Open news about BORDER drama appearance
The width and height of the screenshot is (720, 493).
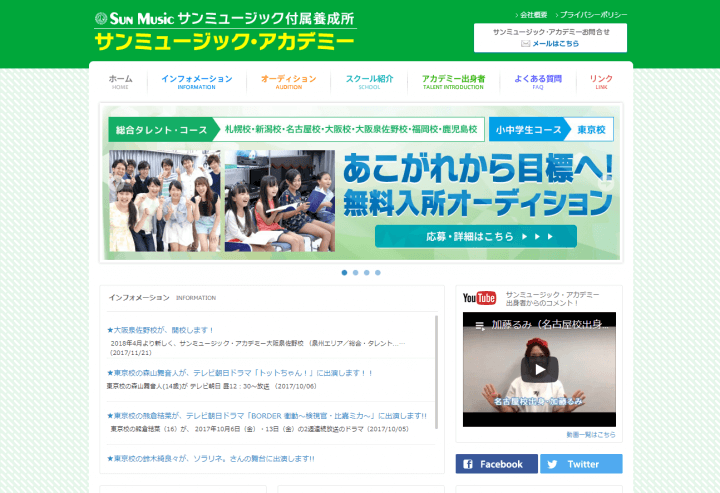point(267,416)
